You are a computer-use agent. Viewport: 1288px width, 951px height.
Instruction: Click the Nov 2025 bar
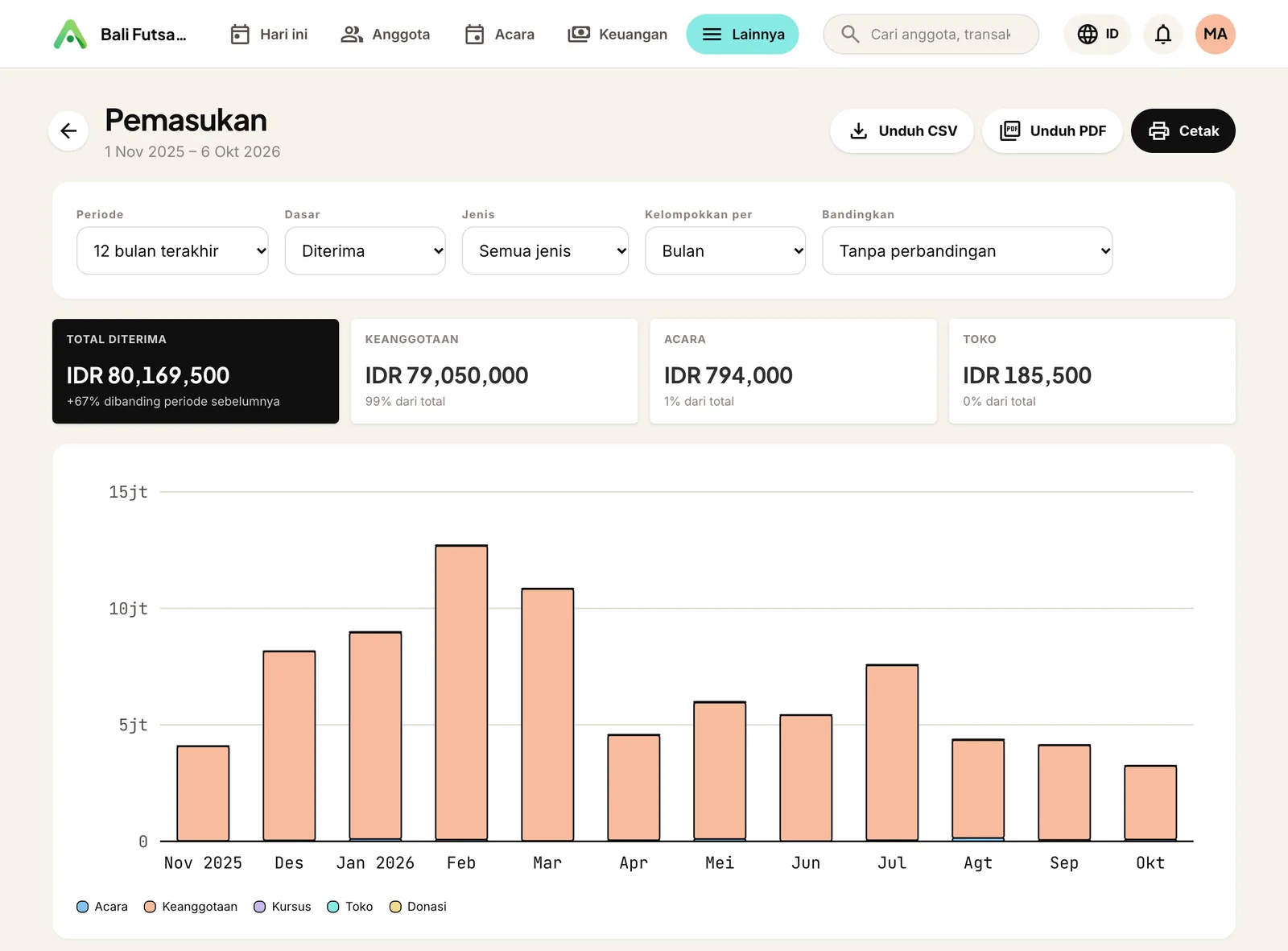coord(203,793)
